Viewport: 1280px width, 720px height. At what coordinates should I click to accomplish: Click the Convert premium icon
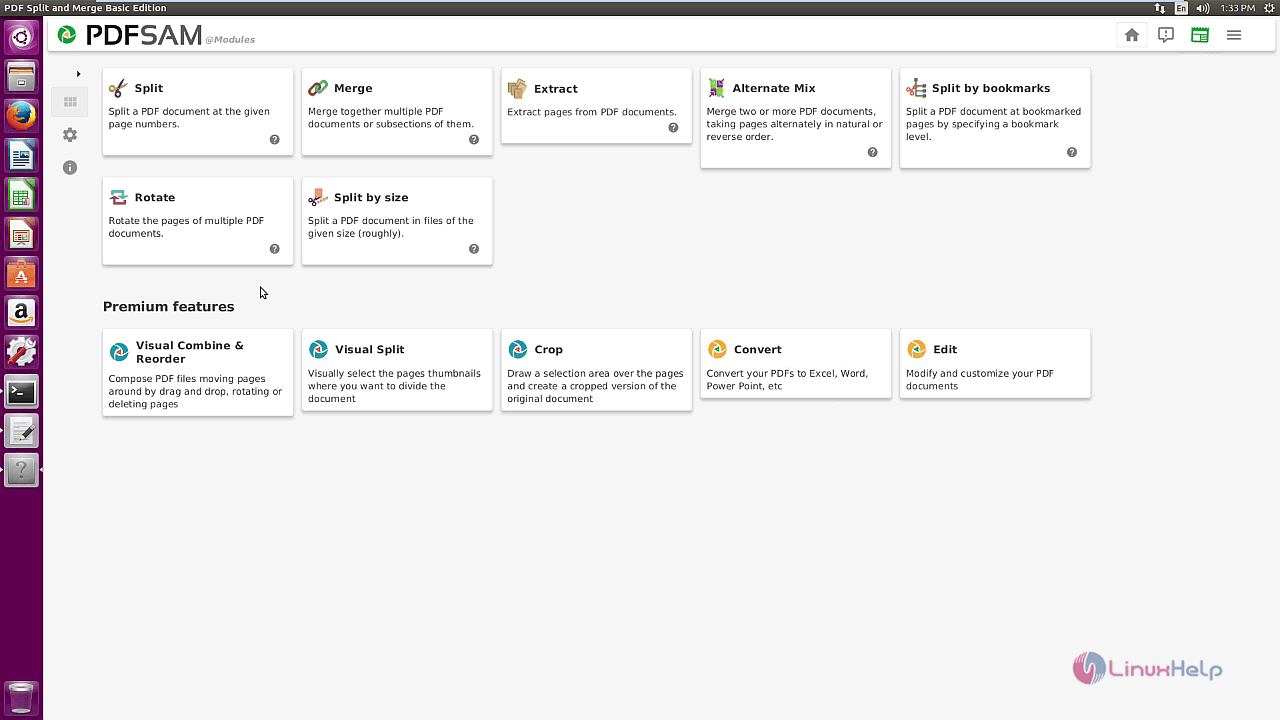717,349
